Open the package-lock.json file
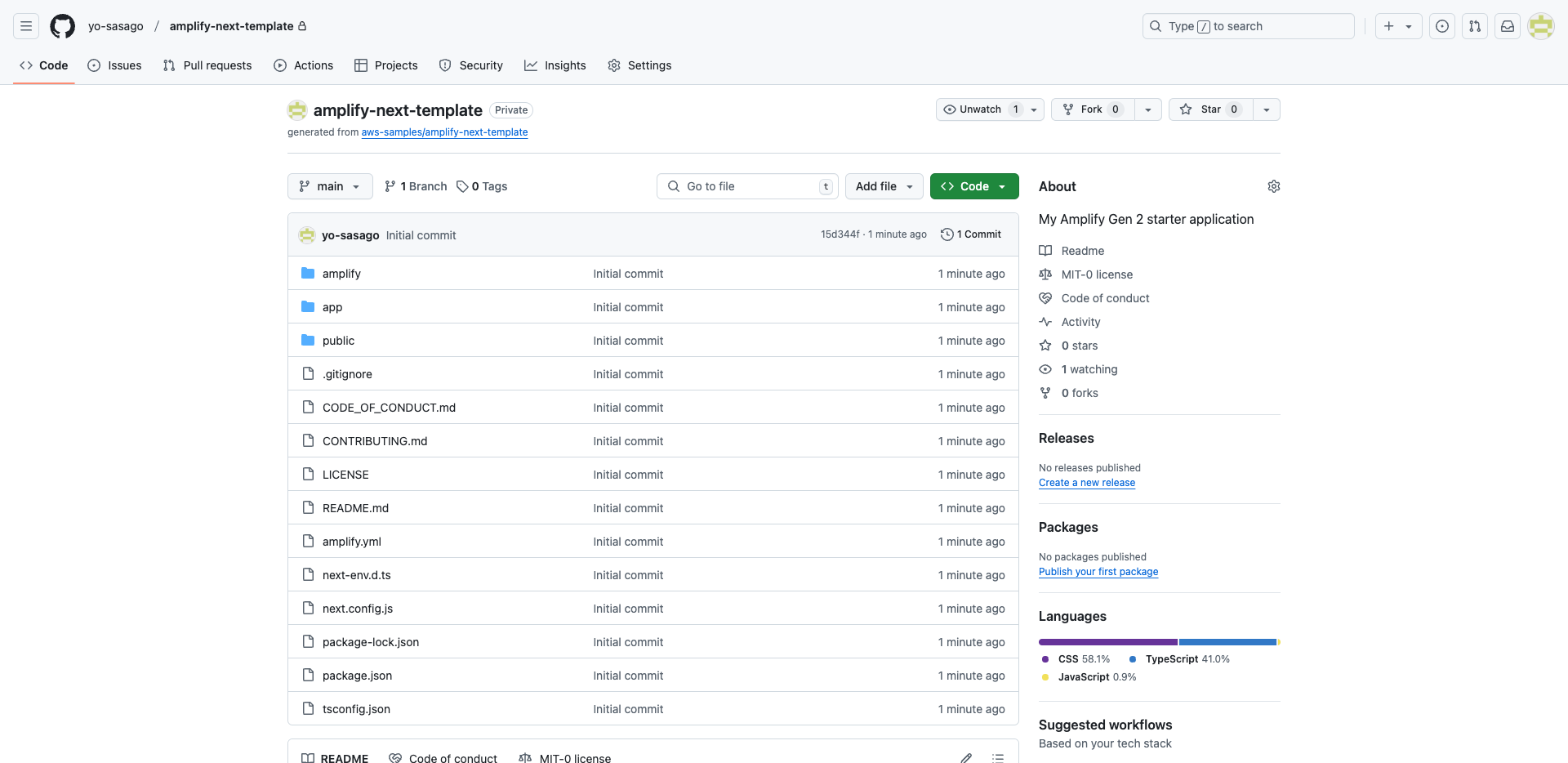Viewport: 1568px width, 763px height. click(371, 642)
